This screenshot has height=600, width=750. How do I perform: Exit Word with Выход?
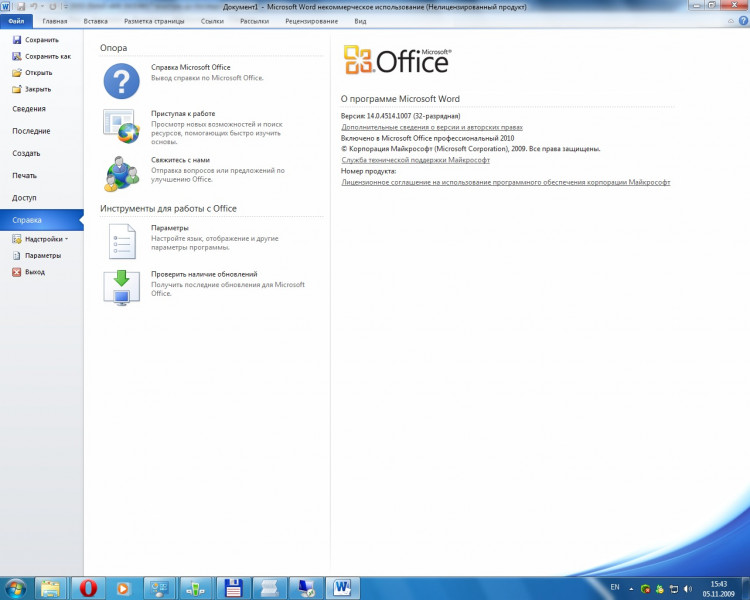29,272
